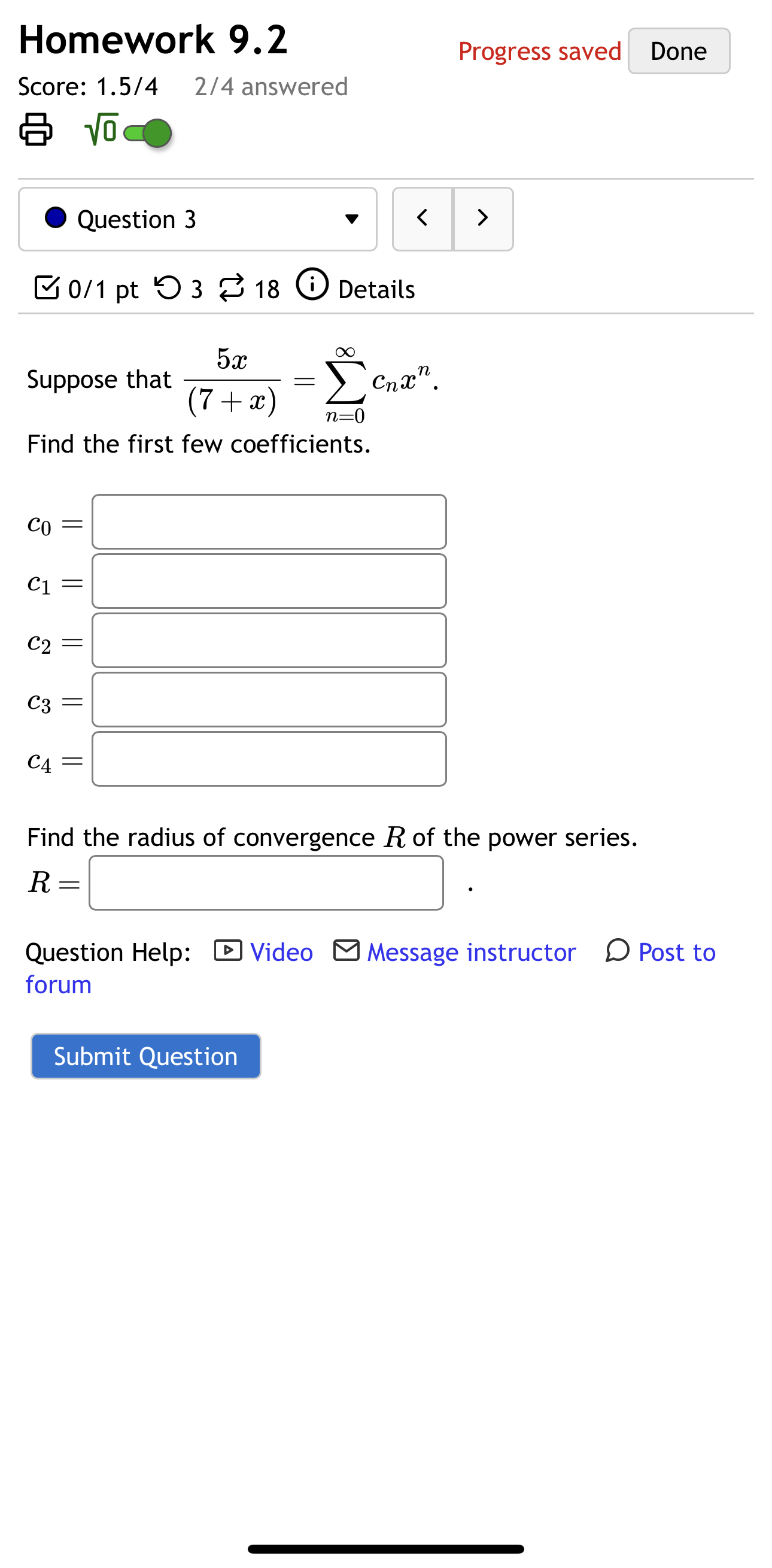Click the envelope icon to message instructor
The height and width of the screenshot is (1568, 772).
pos(347,951)
